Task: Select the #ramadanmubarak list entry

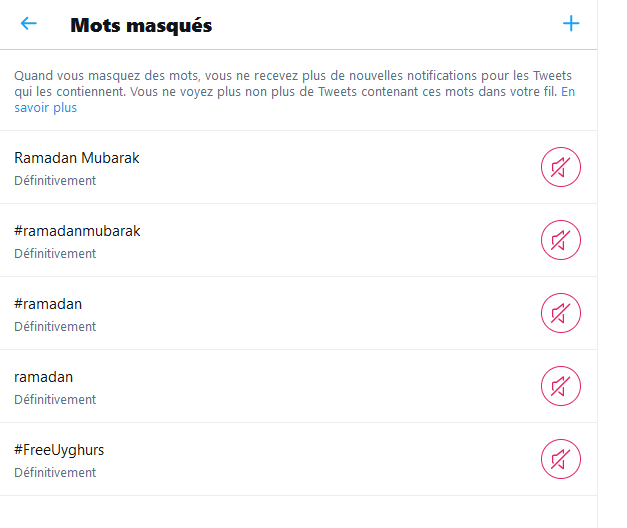Action: tap(298, 240)
